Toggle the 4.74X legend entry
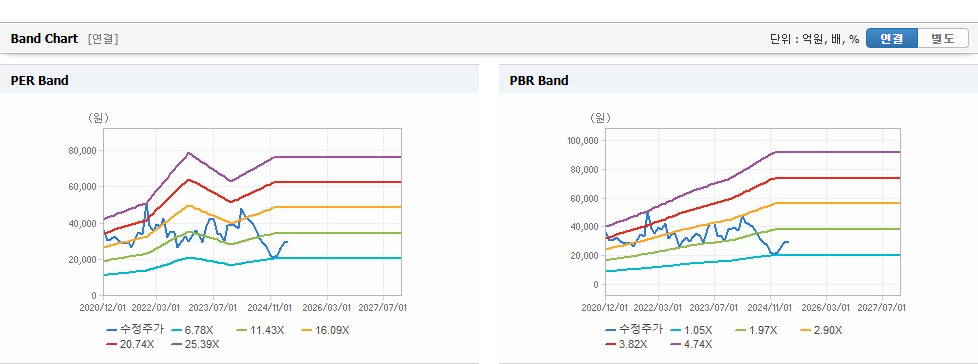 [691, 343]
